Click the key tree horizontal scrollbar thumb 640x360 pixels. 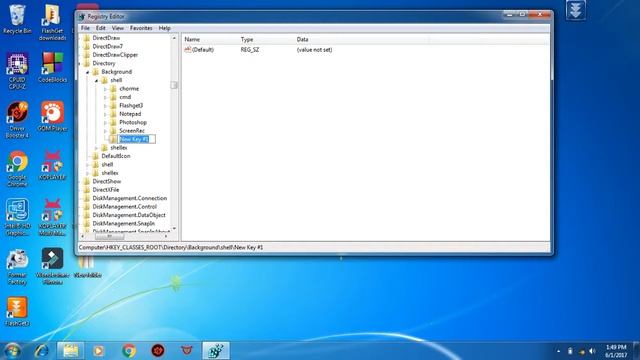109,236
